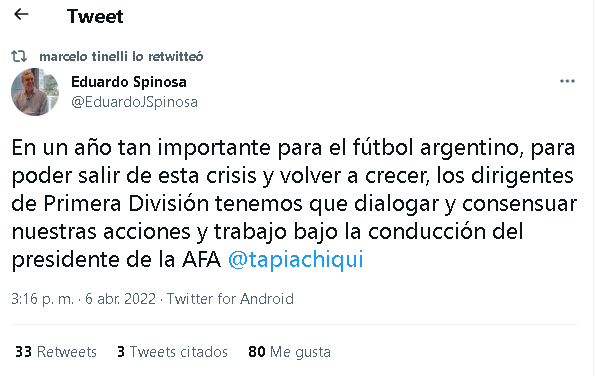Viewport: 595px width, 376px height.
Task: Open the Twitter for Android source link
Action: (230, 299)
